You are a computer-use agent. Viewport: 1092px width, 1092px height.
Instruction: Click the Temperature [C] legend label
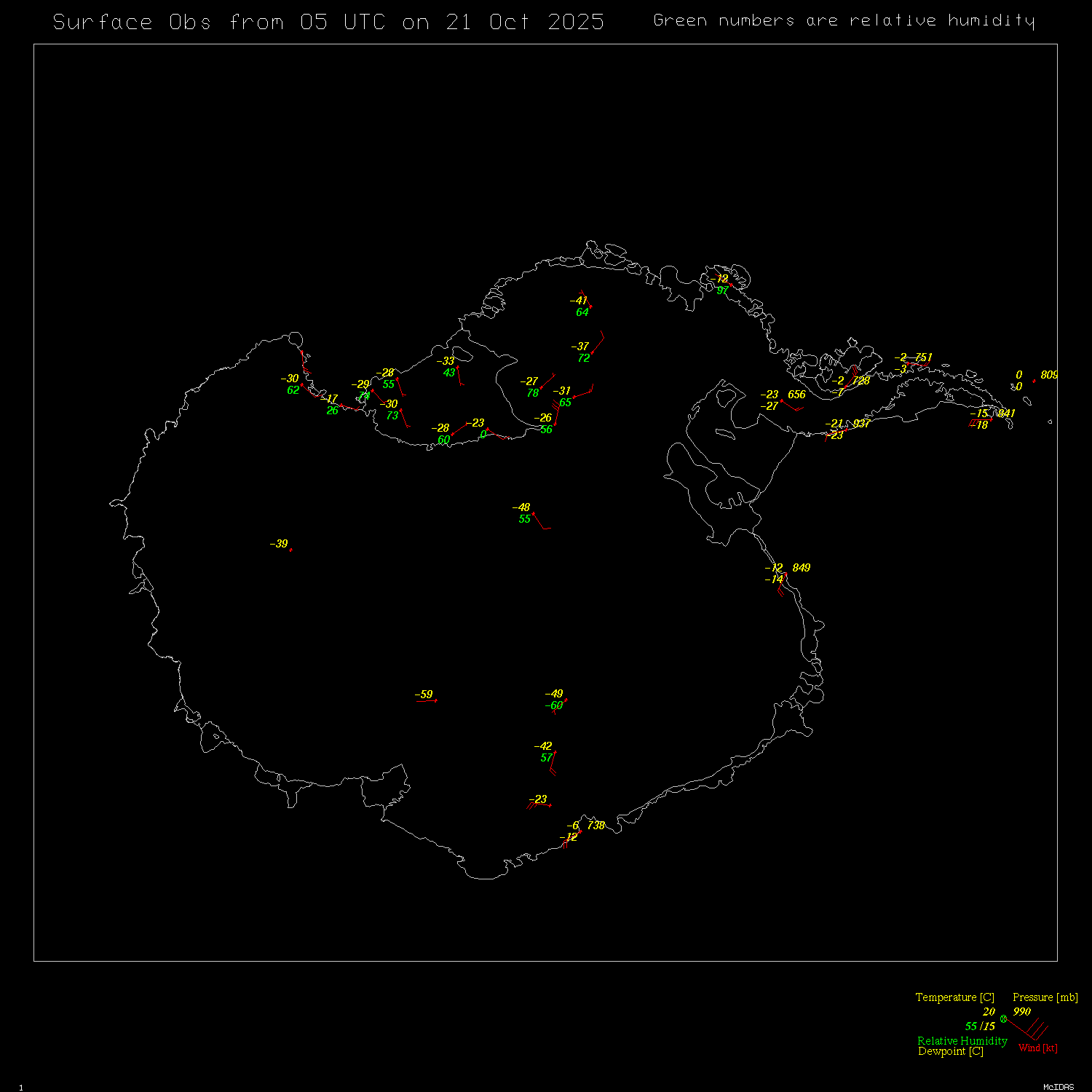click(x=954, y=997)
